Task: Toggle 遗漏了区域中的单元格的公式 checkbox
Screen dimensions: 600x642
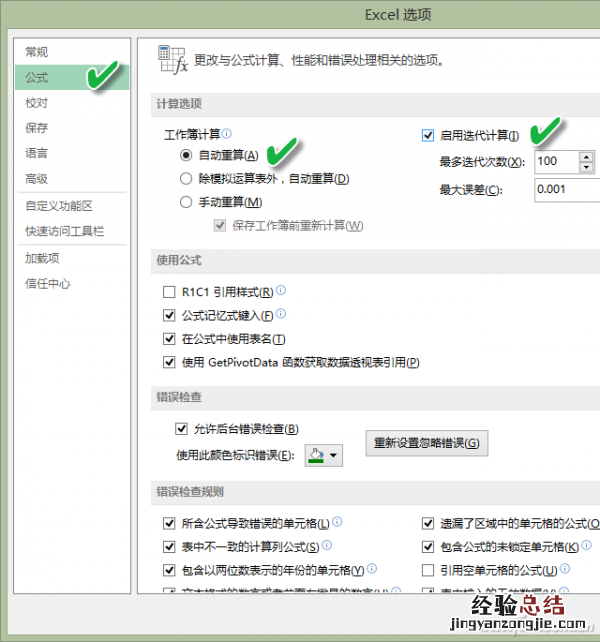Action: [x=428, y=523]
